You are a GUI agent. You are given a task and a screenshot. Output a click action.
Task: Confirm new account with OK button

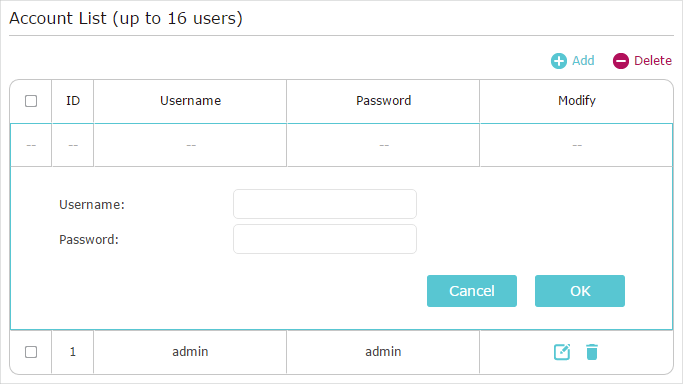pos(580,291)
